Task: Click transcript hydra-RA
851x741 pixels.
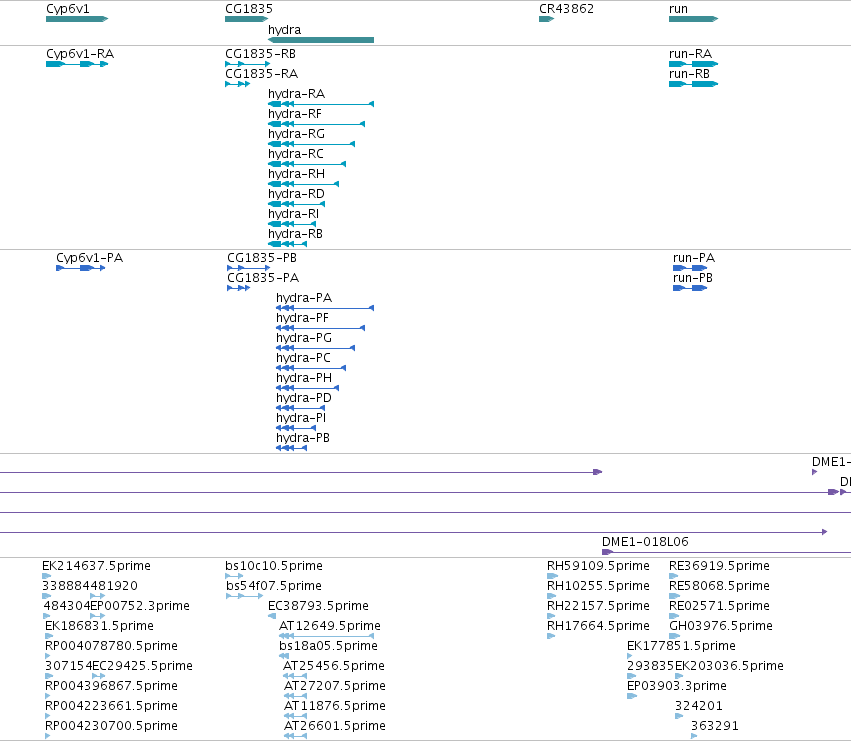Action: pyautogui.click(x=296, y=94)
